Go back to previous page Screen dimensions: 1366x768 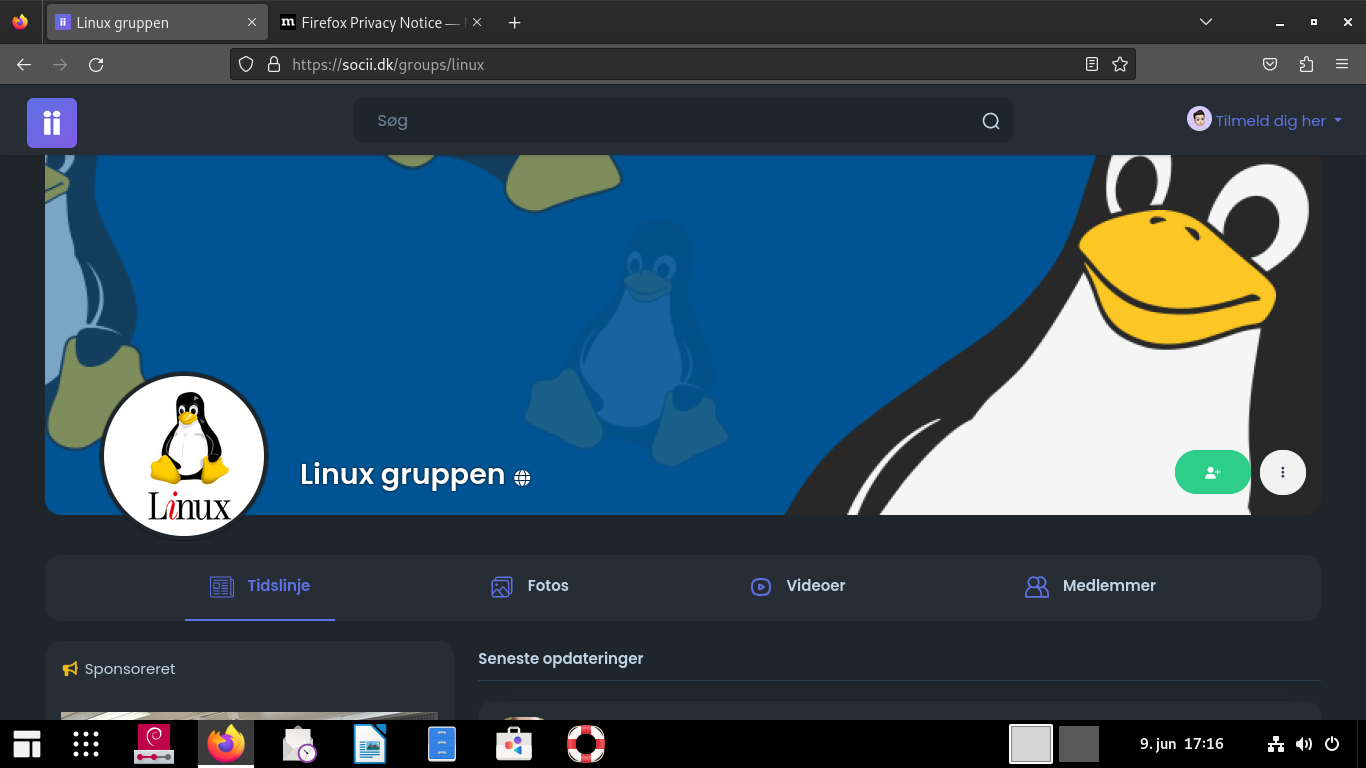(24, 64)
